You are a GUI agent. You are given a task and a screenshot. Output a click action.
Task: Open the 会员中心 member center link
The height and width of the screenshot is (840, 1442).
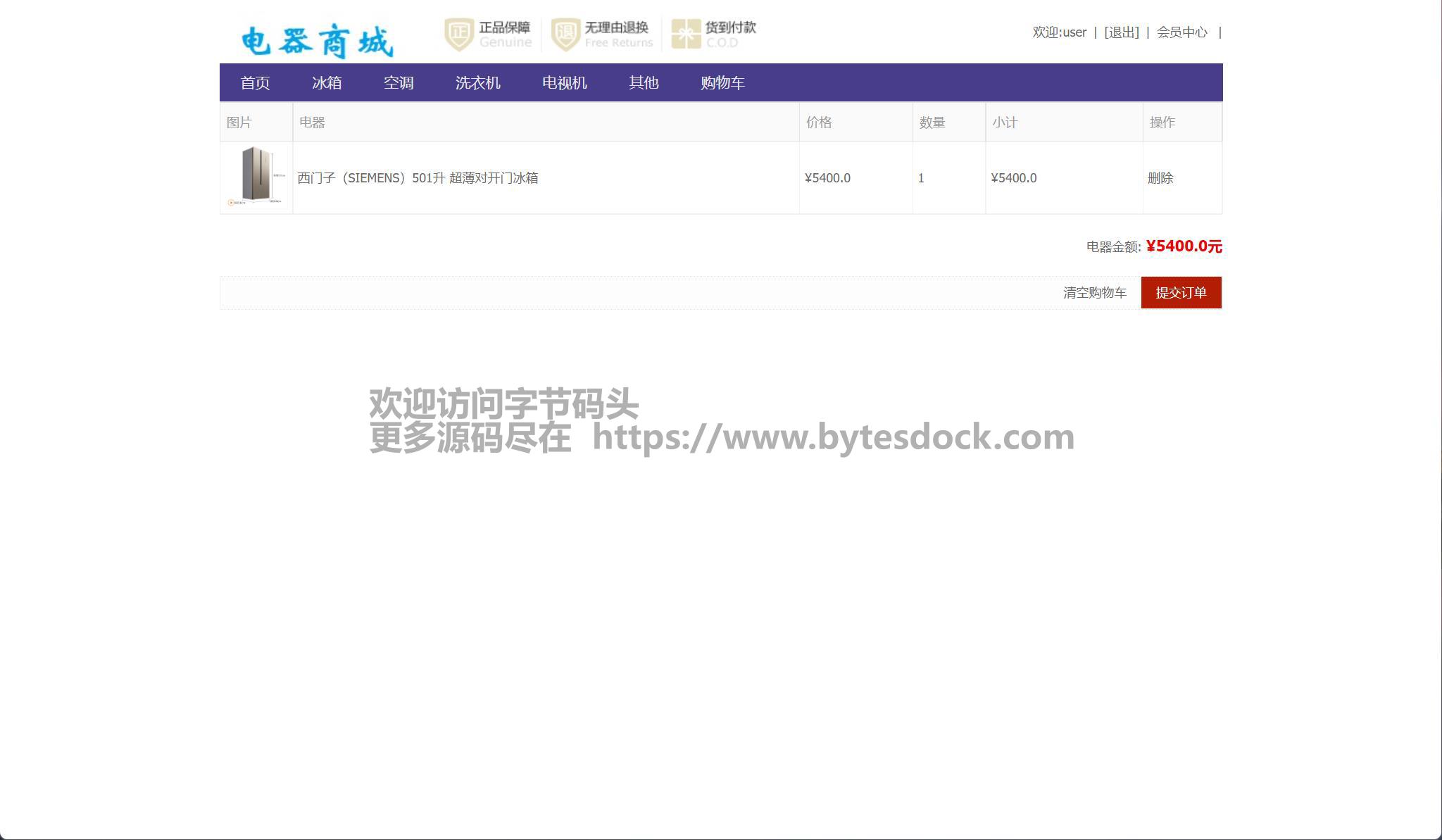(x=1181, y=32)
